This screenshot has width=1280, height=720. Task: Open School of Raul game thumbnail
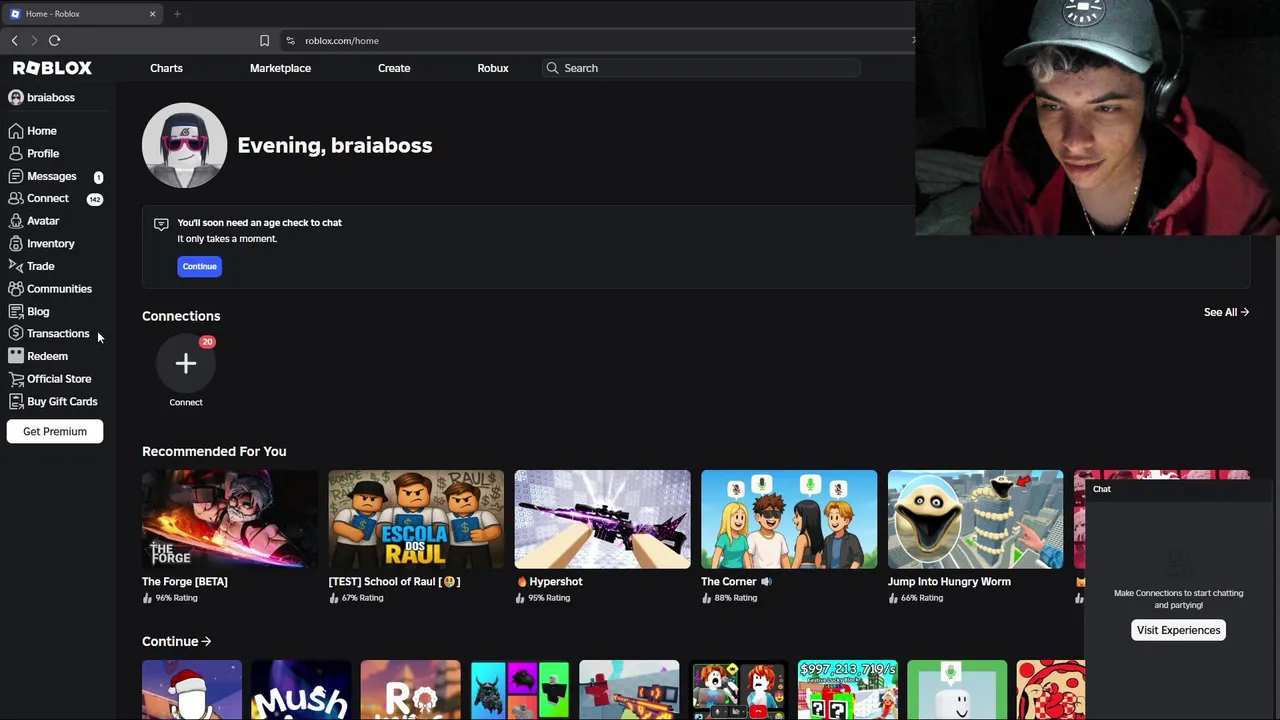[x=416, y=519]
